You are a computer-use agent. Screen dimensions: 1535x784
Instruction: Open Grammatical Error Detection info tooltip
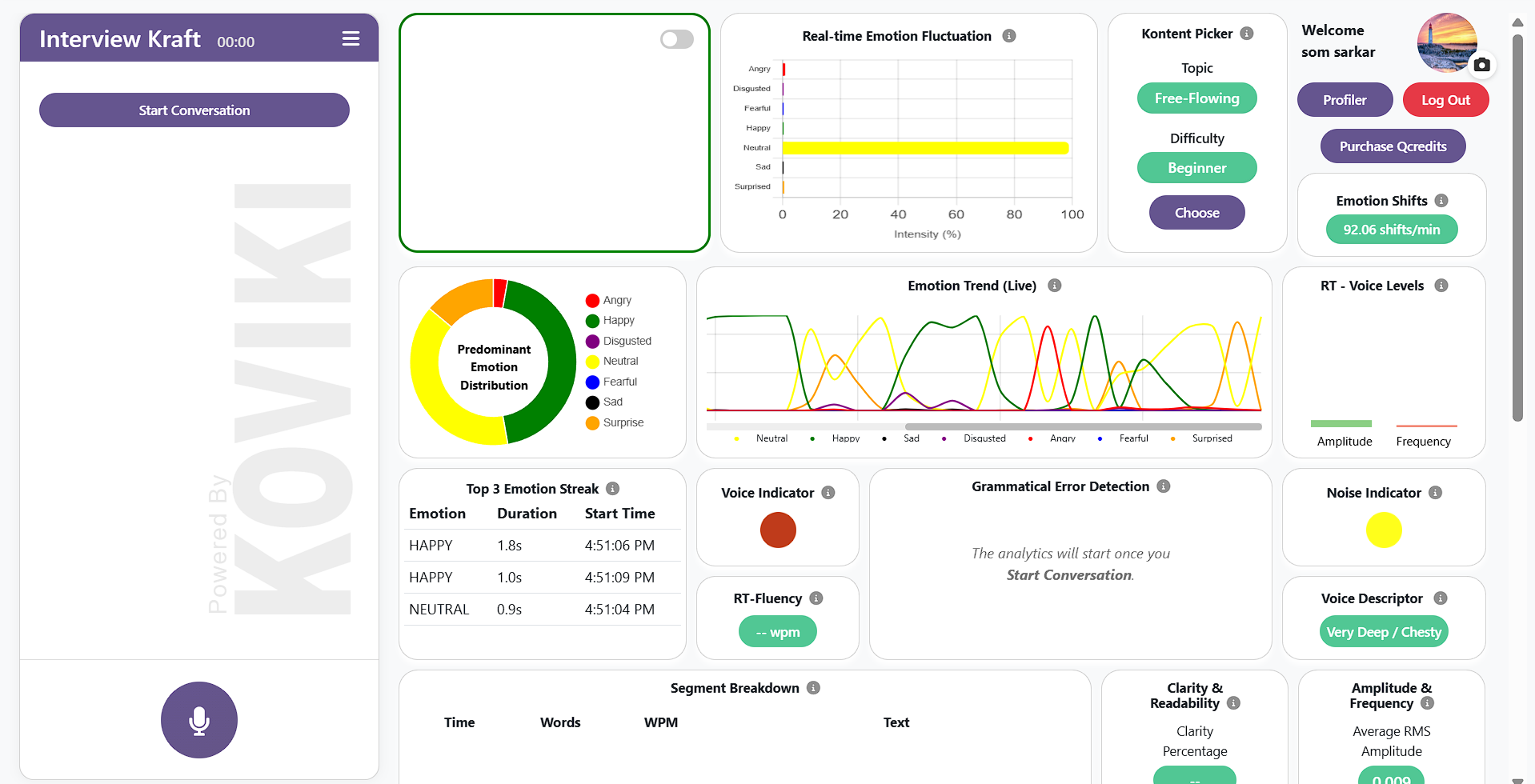1164,486
